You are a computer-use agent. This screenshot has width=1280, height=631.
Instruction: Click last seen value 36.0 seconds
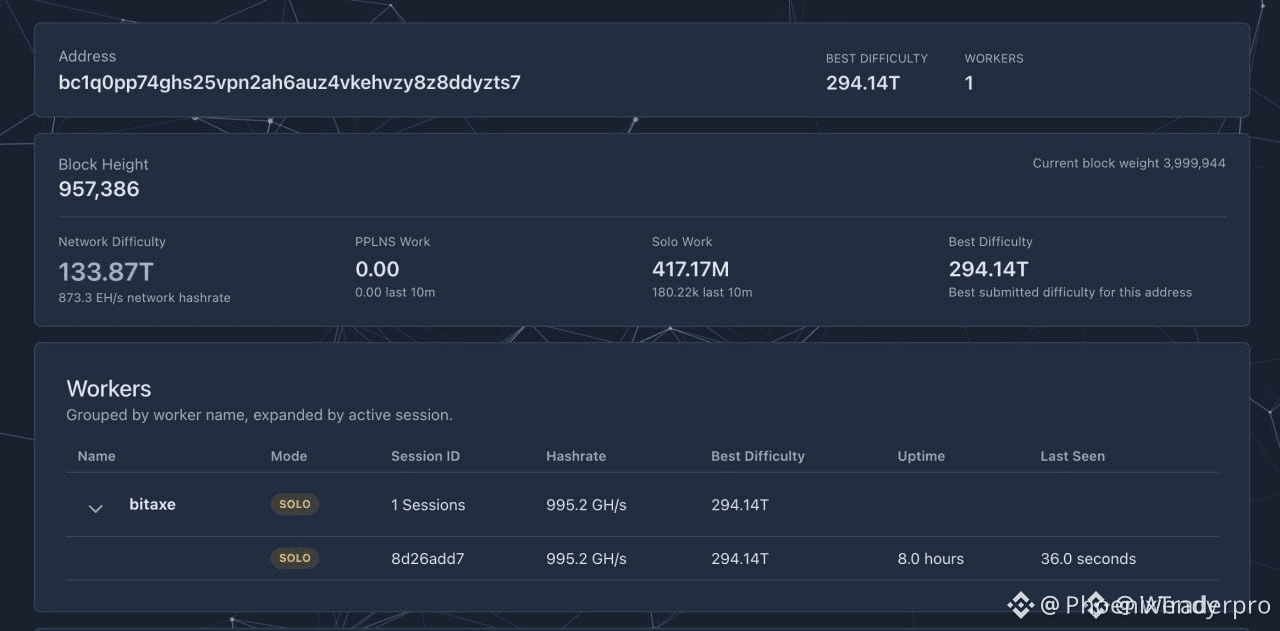[1088, 559]
